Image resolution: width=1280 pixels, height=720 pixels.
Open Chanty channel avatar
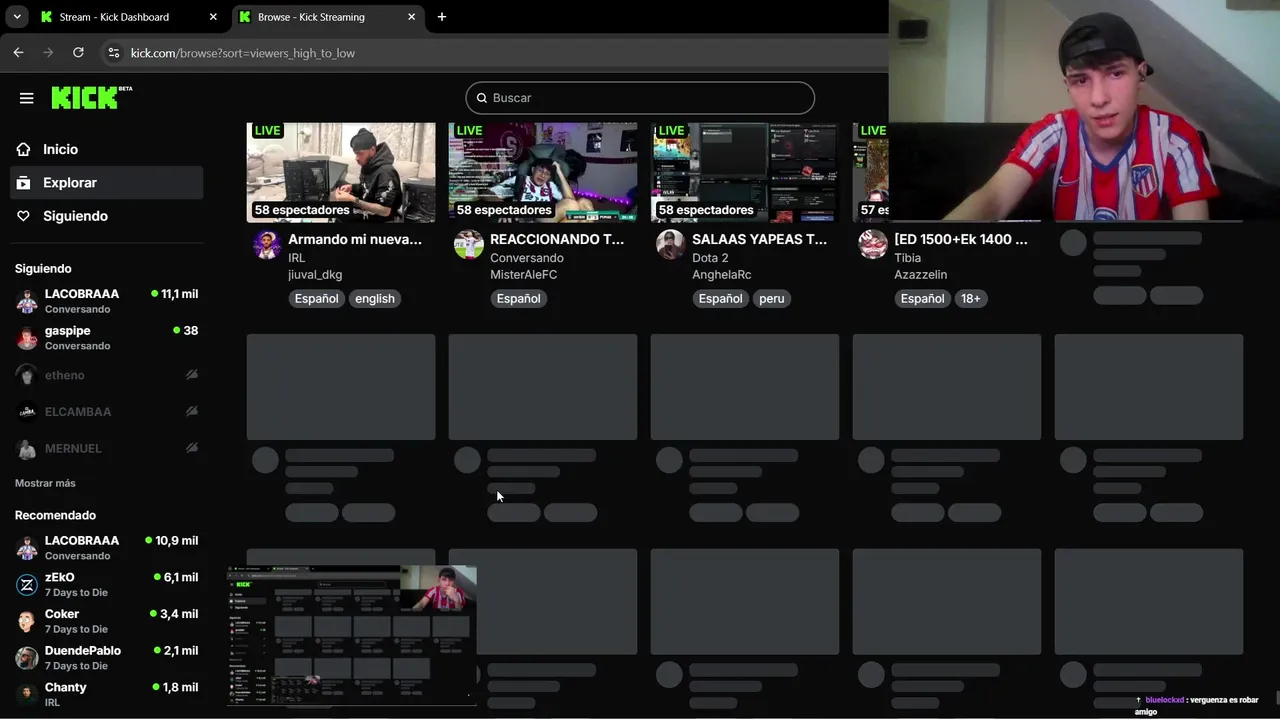coord(27,694)
